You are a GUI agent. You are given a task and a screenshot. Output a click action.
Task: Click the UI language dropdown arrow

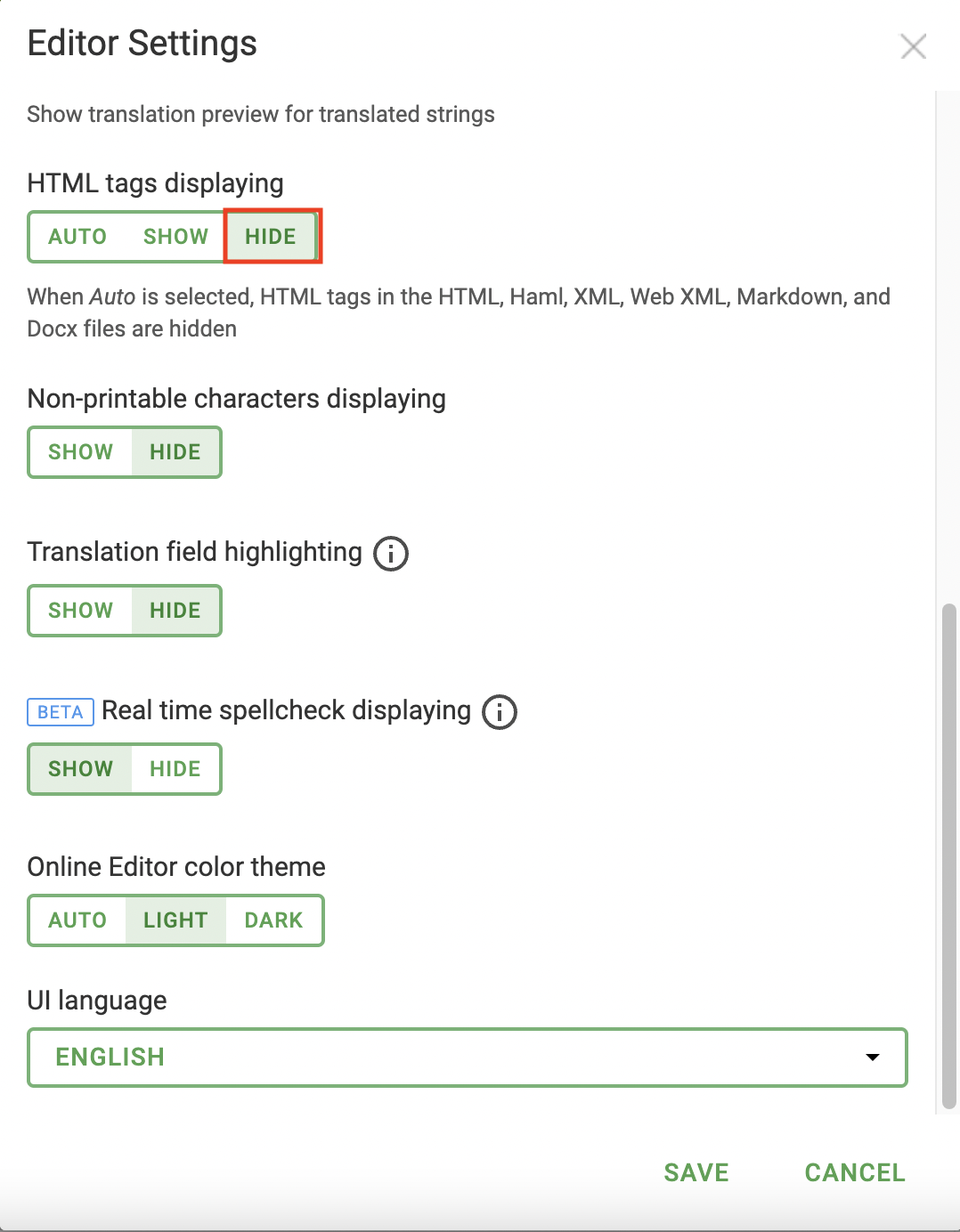[872, 1058]
